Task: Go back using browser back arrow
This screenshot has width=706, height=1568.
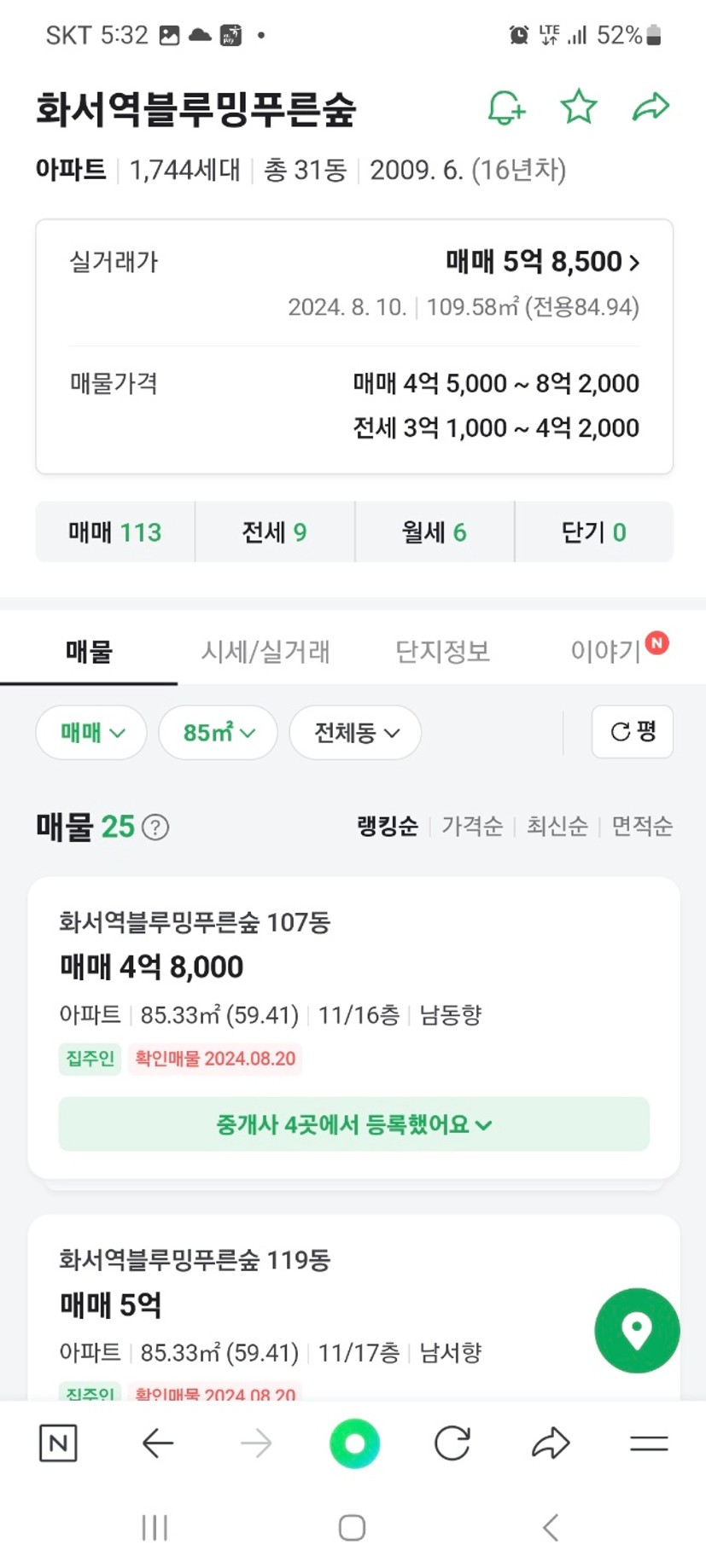Action: 158,1443
